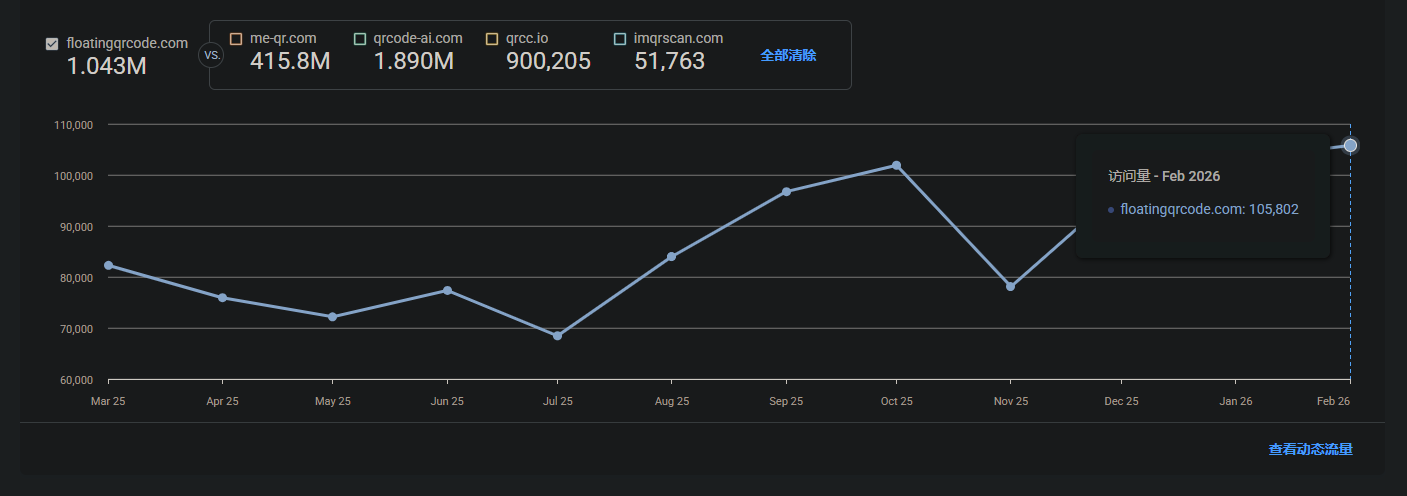
Task: Click the Apr 25 point on the line
Action: (222, 298)
